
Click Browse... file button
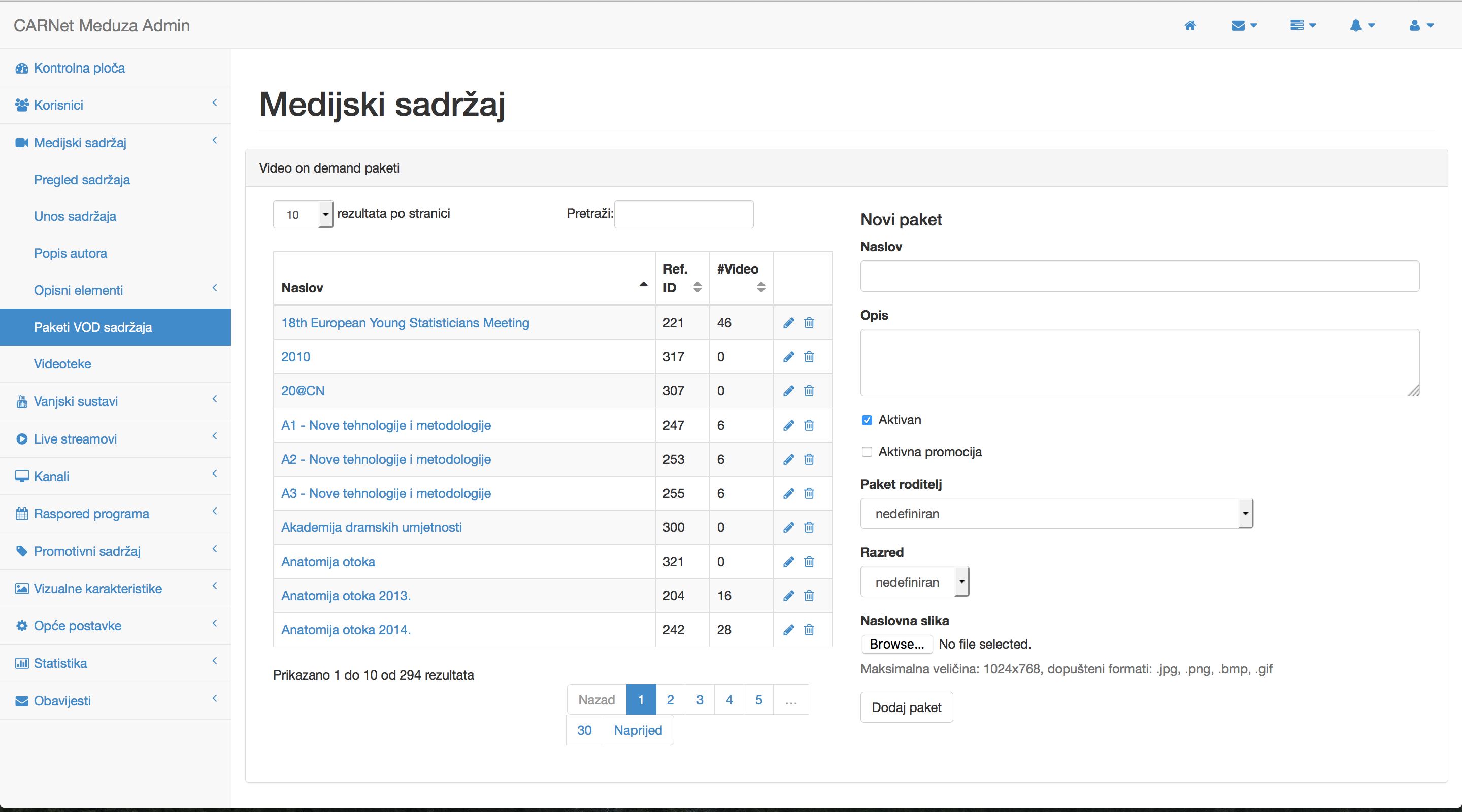tap(896, 645)
